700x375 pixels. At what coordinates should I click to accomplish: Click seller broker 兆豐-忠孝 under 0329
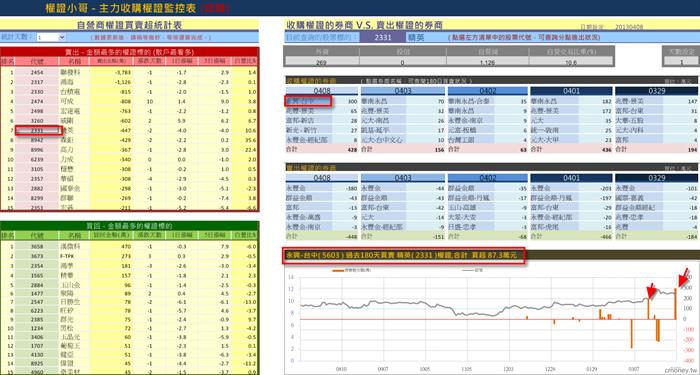[629, 217]
